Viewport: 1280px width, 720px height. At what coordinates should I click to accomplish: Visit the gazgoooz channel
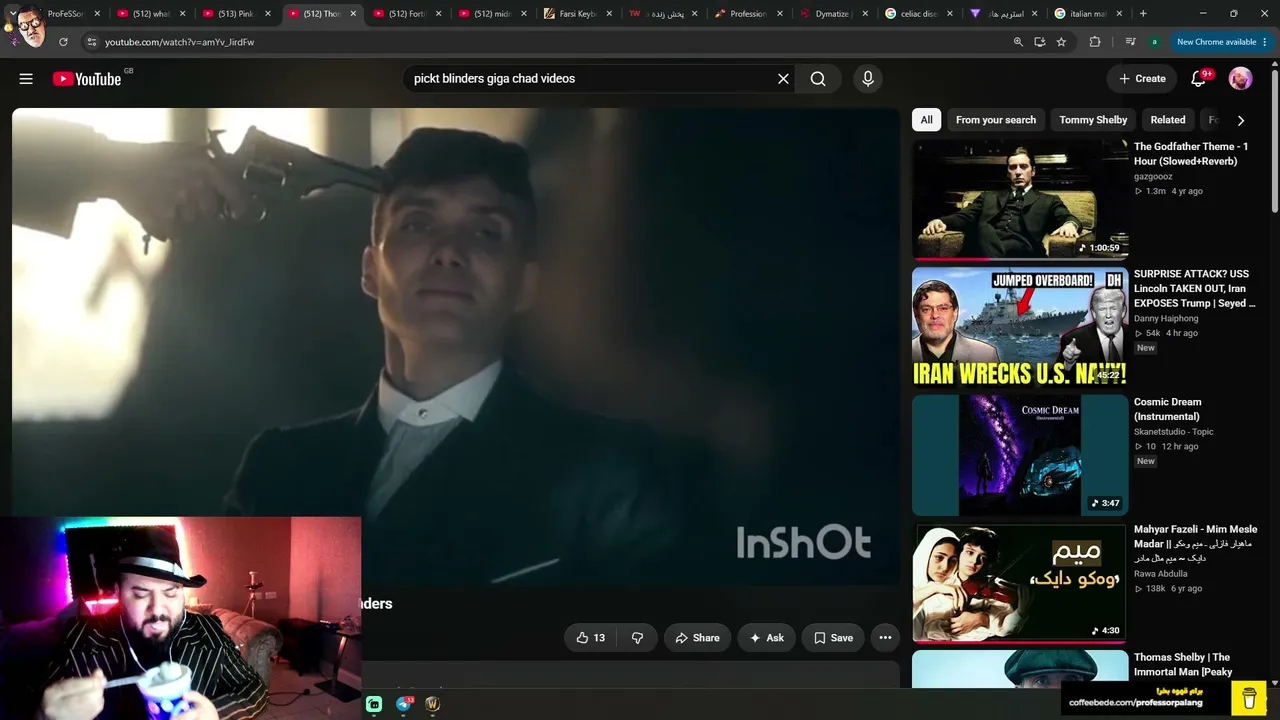[x=1153, y=177]
